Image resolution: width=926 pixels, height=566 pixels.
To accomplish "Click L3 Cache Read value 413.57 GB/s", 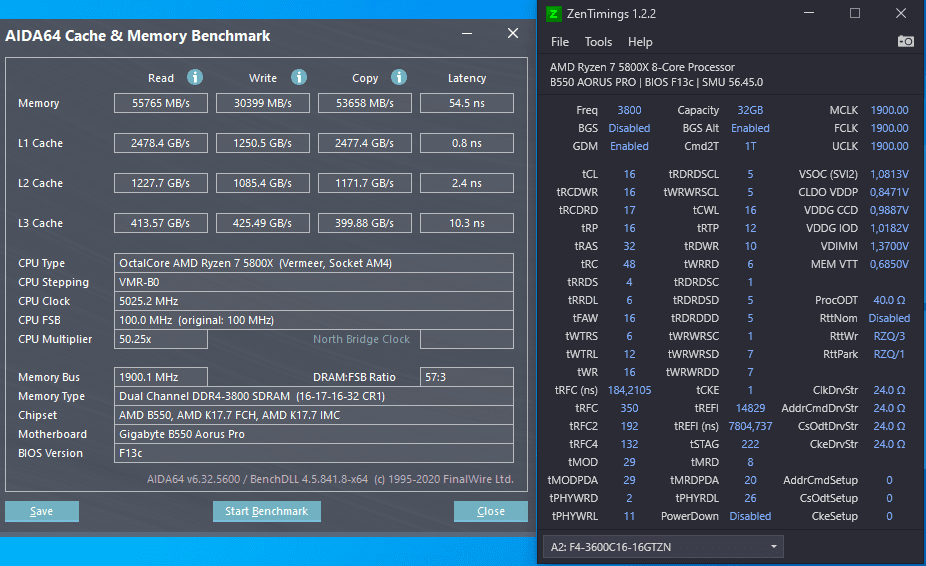I will click(161, 223).
